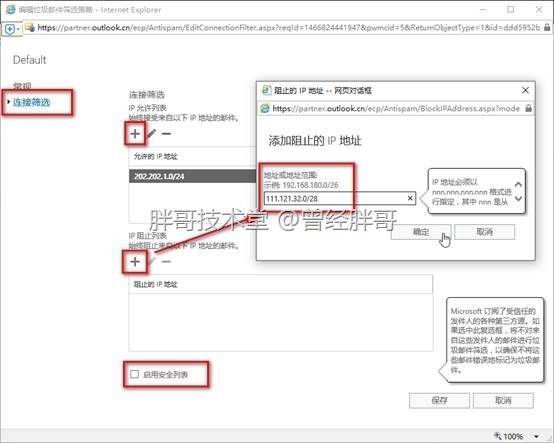This screenshot has height=443, width=554.
Task: Add an entry to the IP allow list
Action: pyautogui.click(x=135, y=134)
